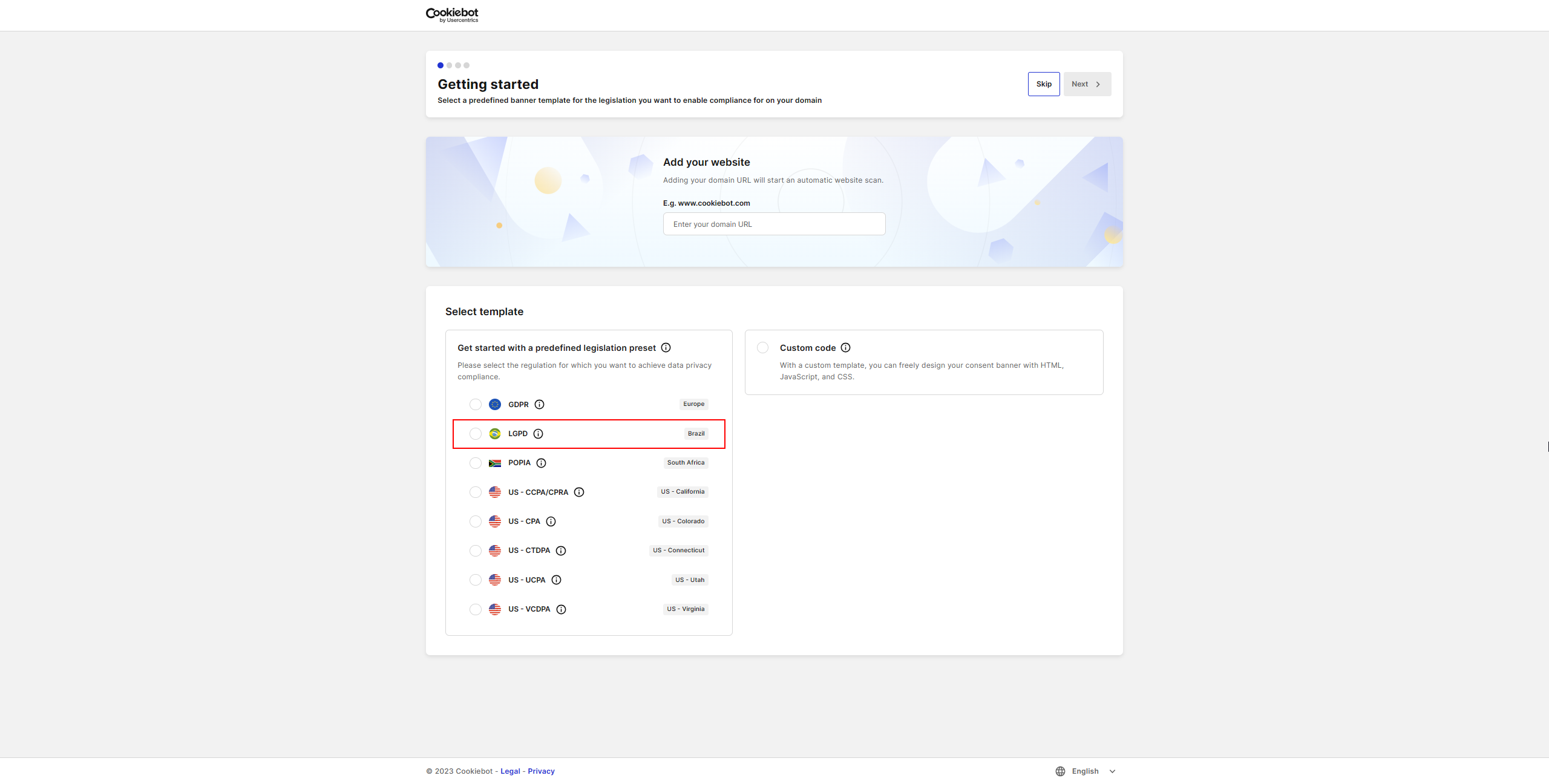Click the Europe region tag

point(694,404)
